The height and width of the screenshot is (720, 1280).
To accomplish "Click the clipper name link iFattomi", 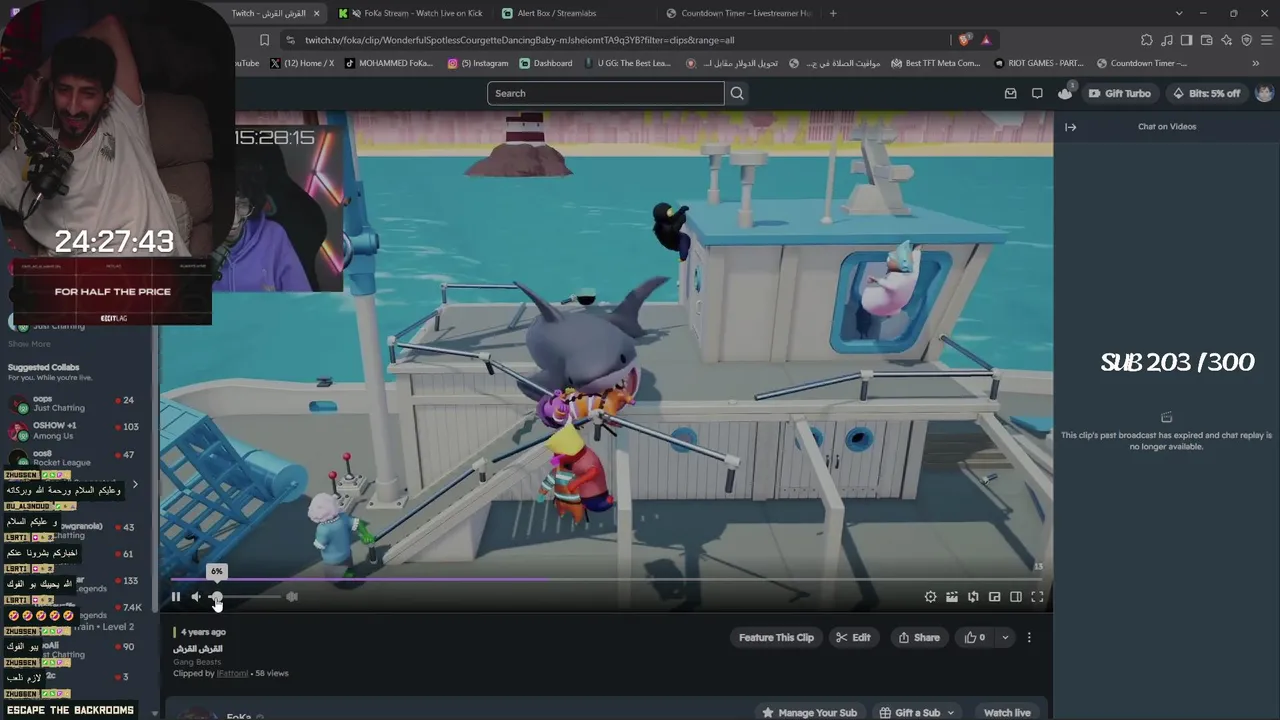I will (231, 674).
